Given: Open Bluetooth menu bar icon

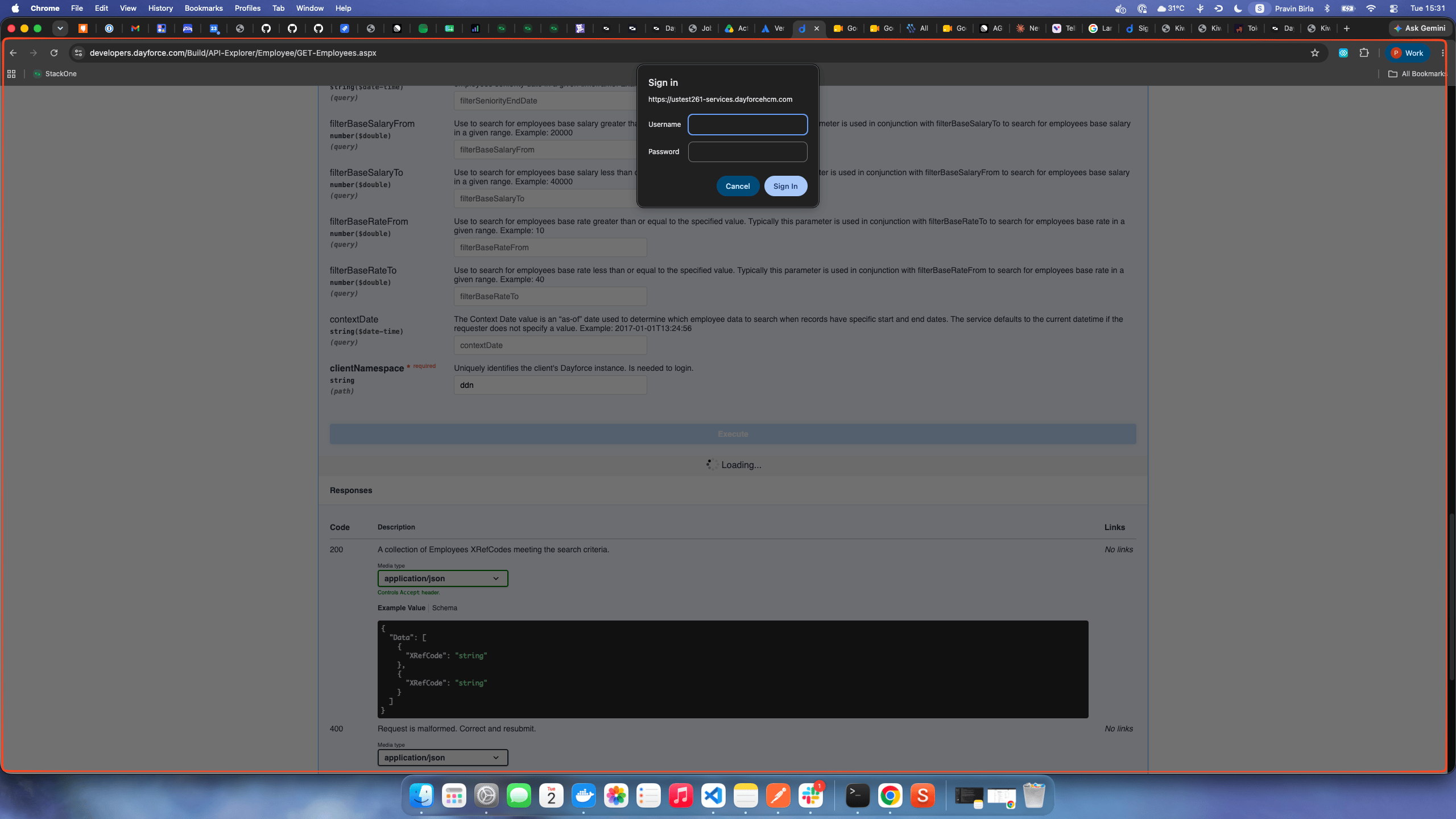Looking at the screenshot, I should click(x=1327, y=9).
